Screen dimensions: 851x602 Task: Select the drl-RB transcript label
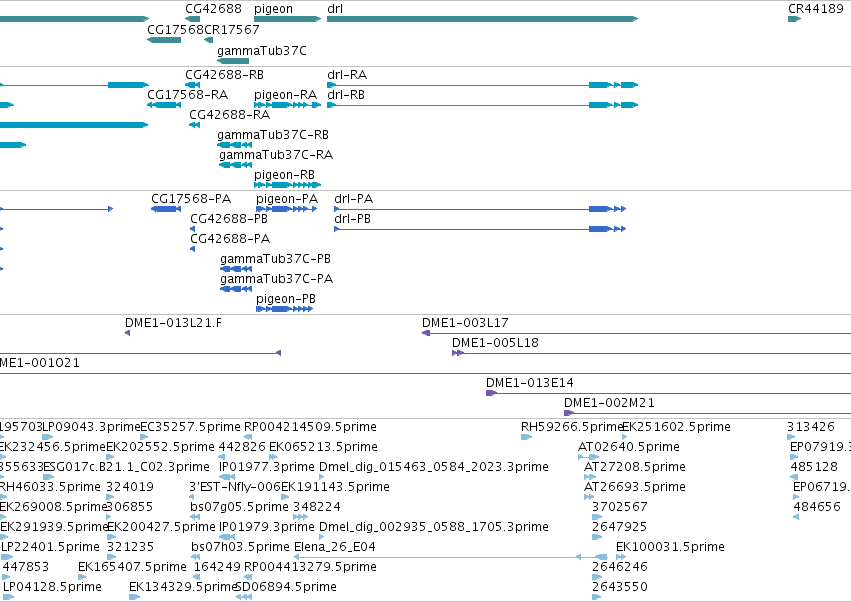point(346,94)
